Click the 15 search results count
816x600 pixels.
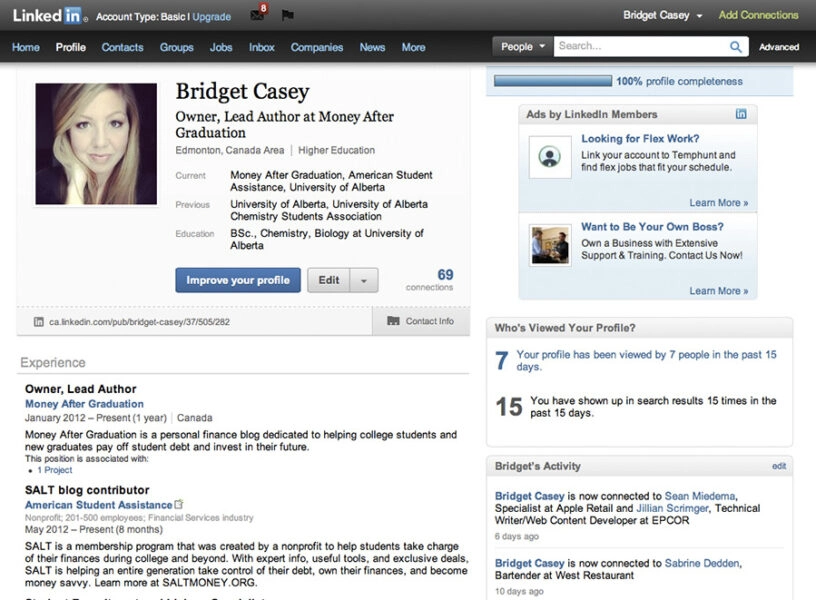point(508,406)
